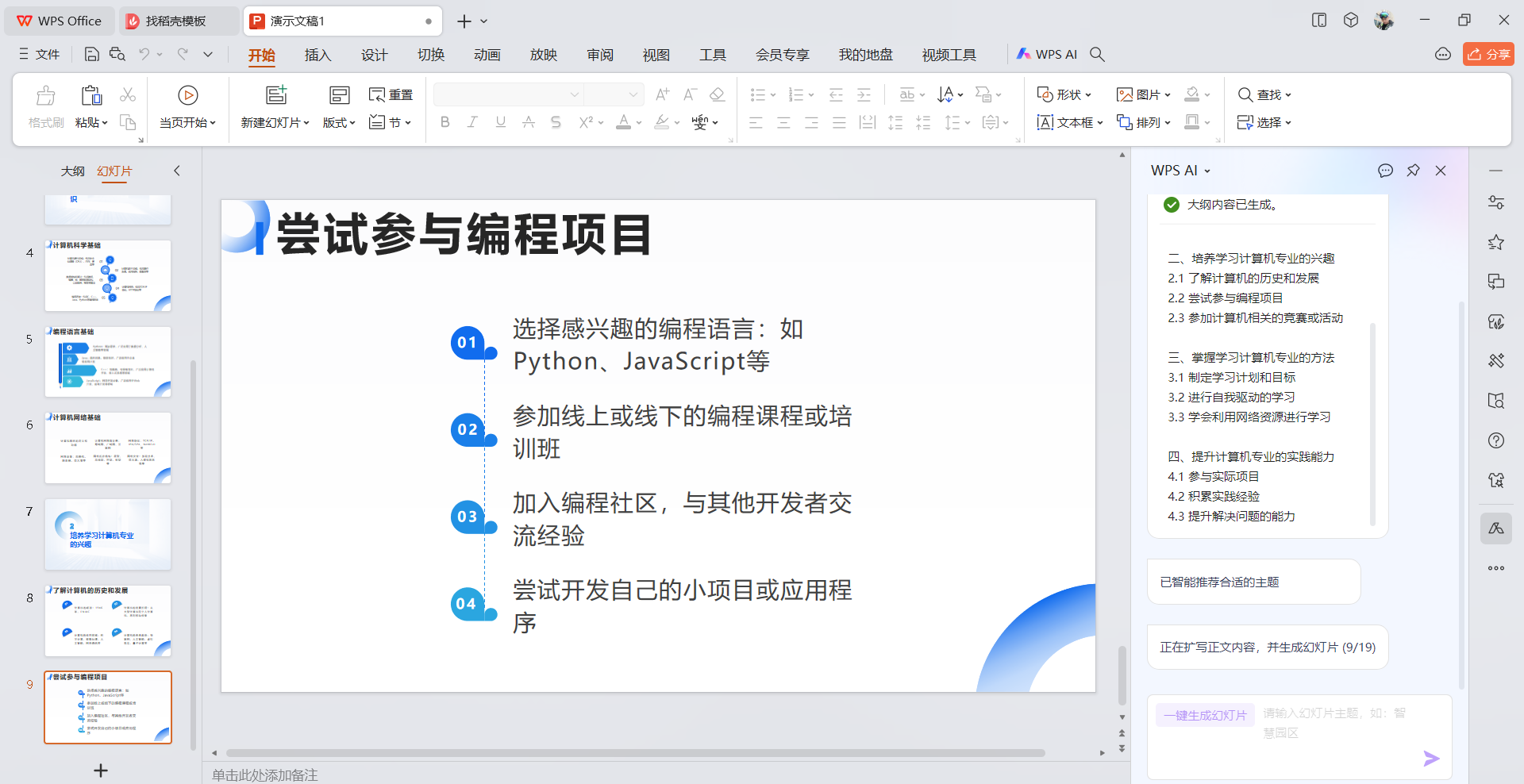Collapse the slide thumbnail panel
Screen dimensions: 1524x784
[177, 171]
